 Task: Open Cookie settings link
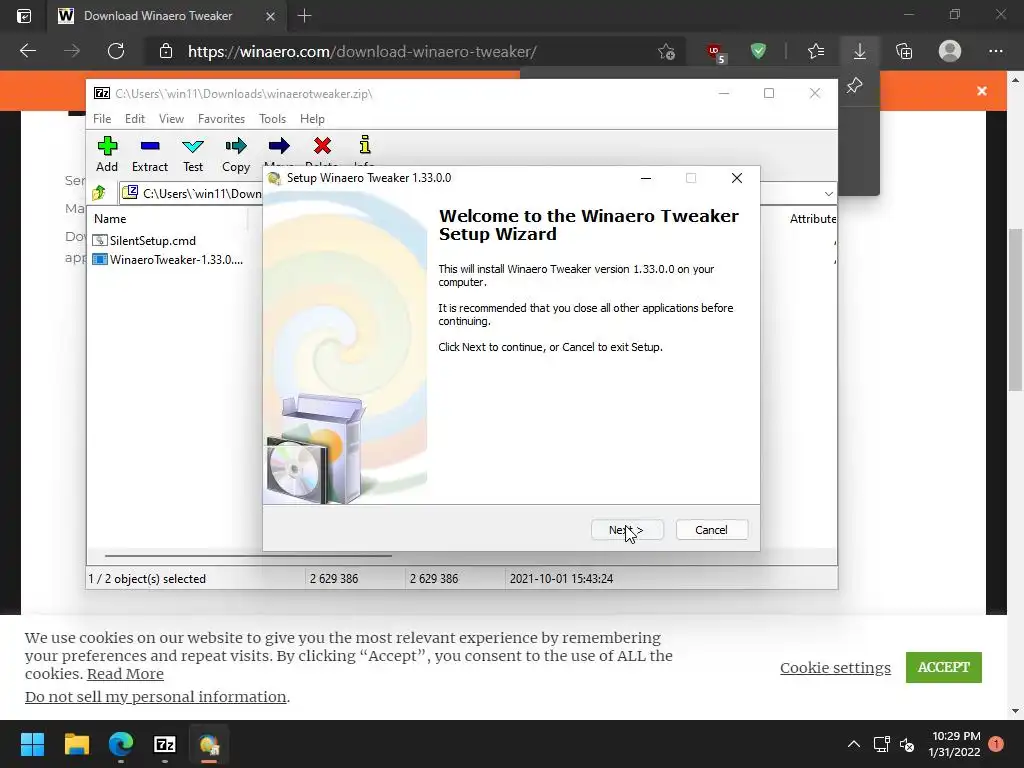[x=835, y=667]
